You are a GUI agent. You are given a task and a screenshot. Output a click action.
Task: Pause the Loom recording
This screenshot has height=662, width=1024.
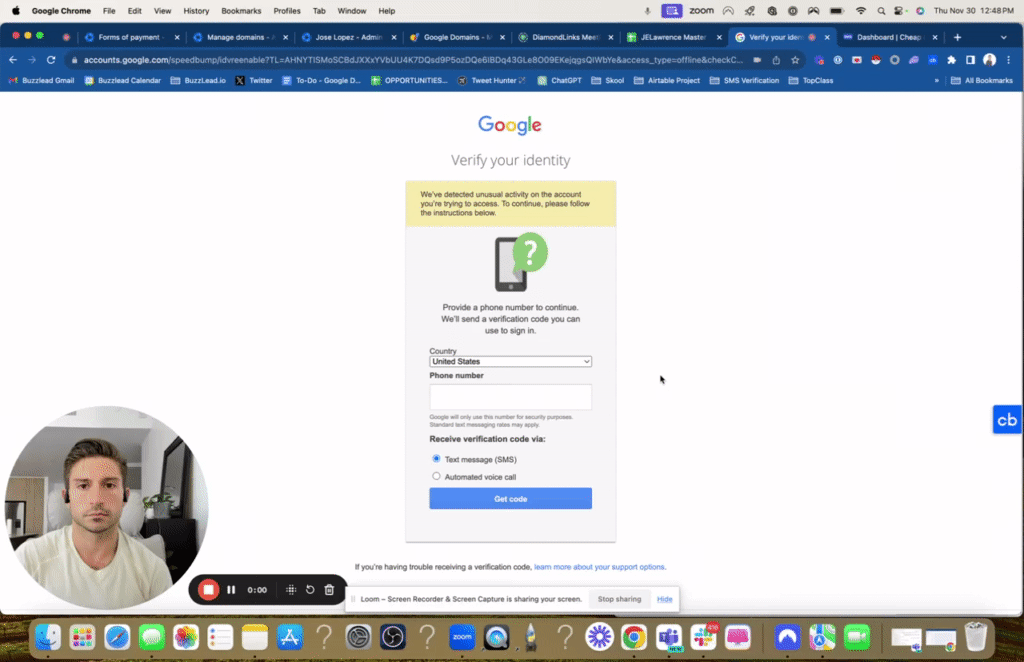tap(231, 589)
